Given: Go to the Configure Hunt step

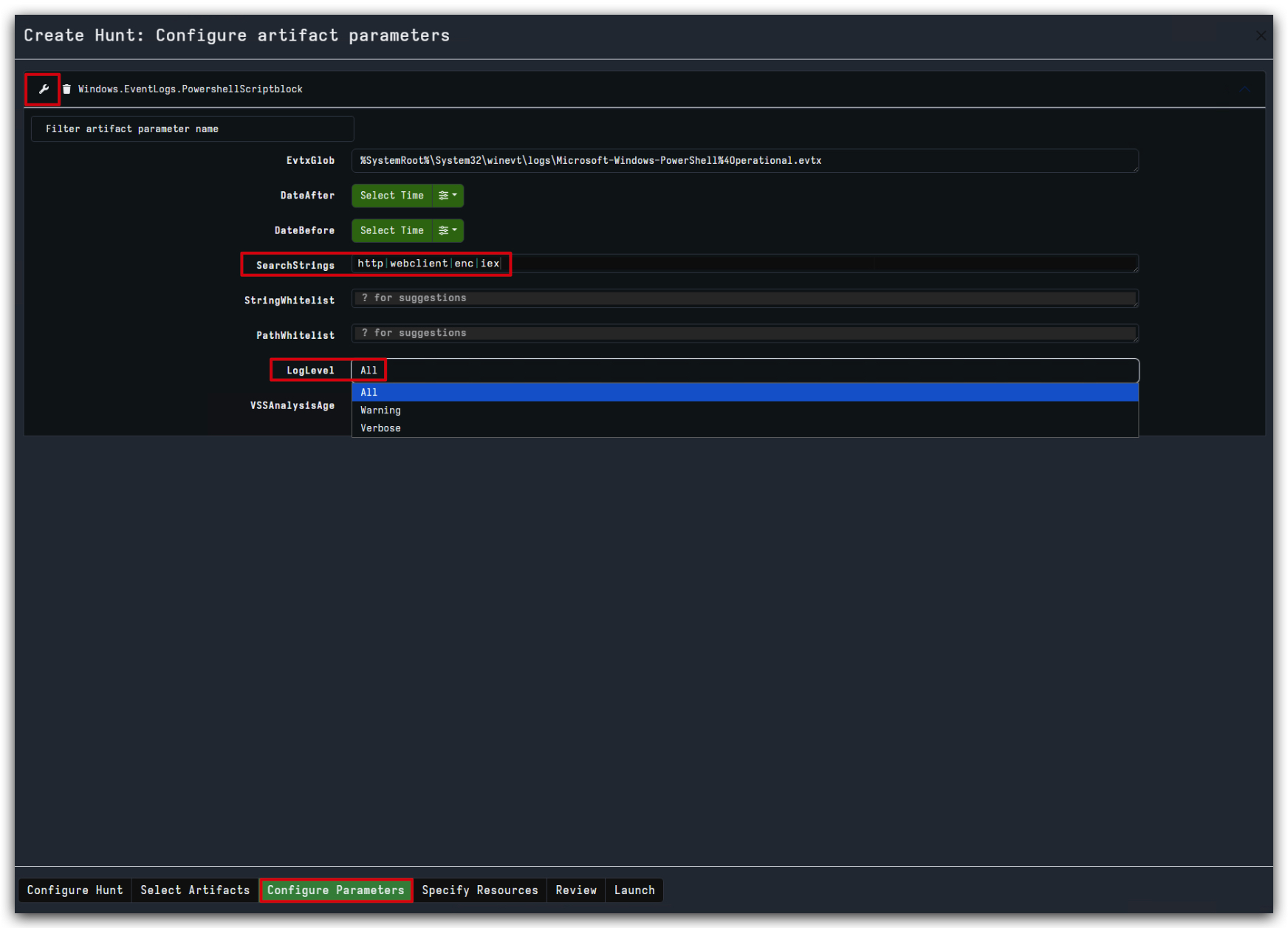Looking at the screenshot, I should (x=75, y=890).
